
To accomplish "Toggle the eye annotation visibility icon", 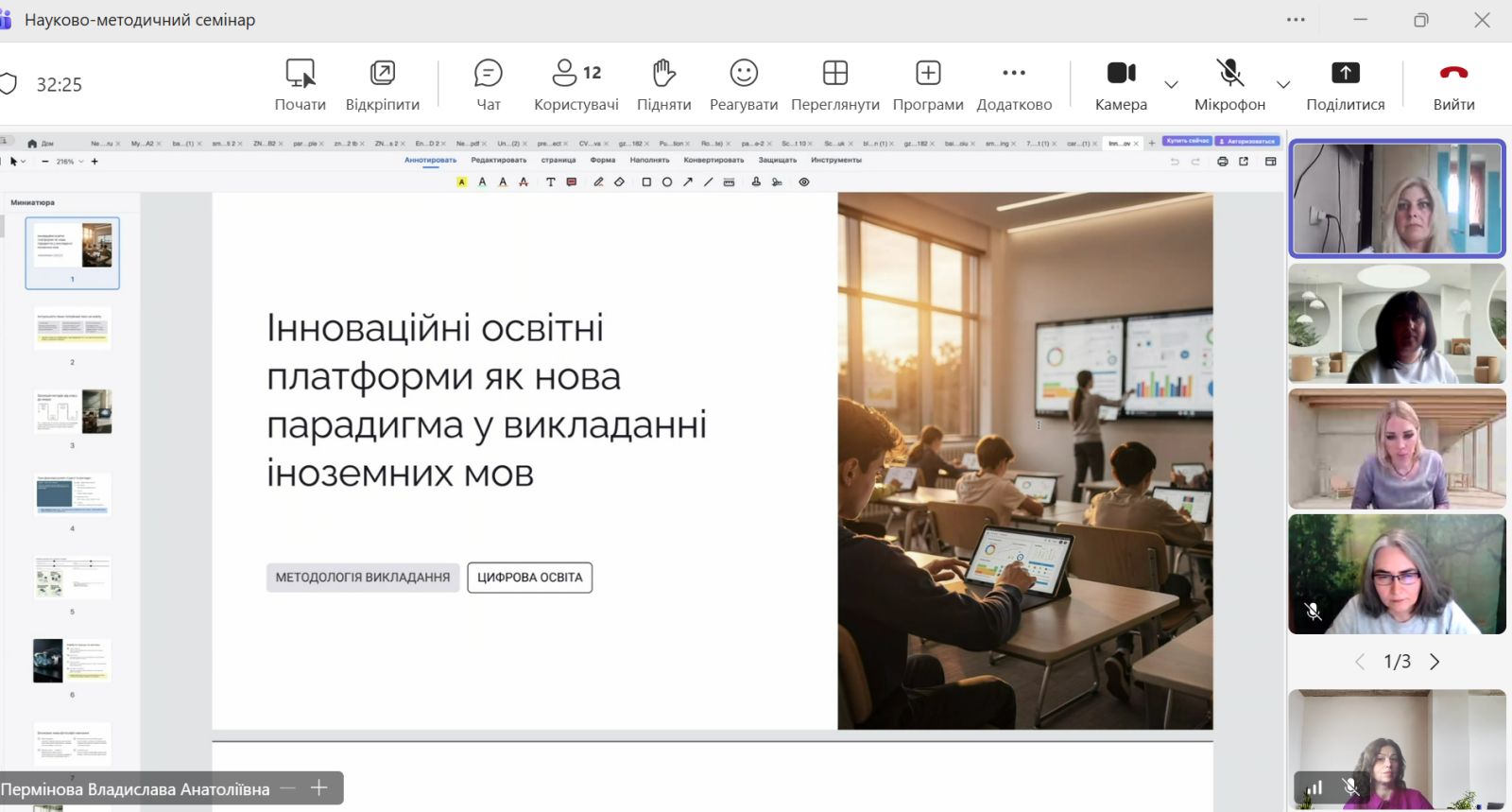I will click(x=804, y=182).
